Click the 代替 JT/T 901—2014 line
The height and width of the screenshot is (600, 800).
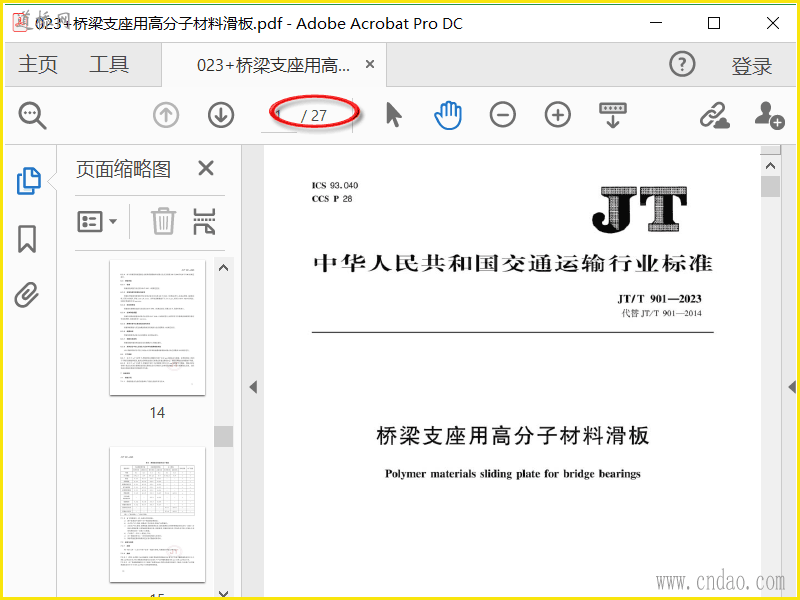pyautogui.click(x=661, y=313)
